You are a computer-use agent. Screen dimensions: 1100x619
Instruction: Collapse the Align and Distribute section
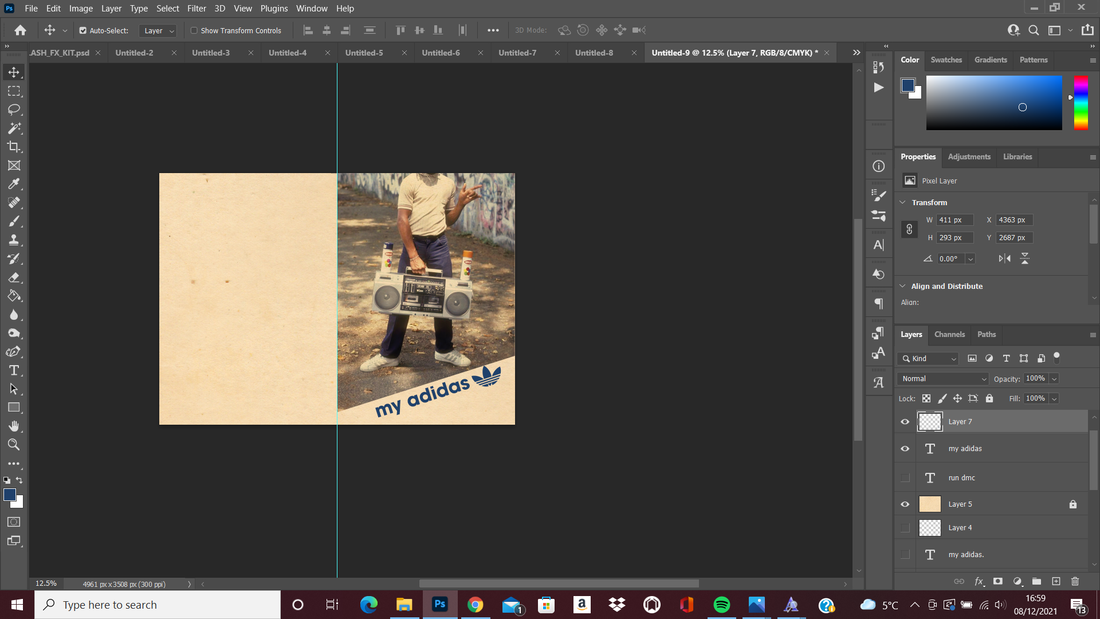tap(903, 286)
